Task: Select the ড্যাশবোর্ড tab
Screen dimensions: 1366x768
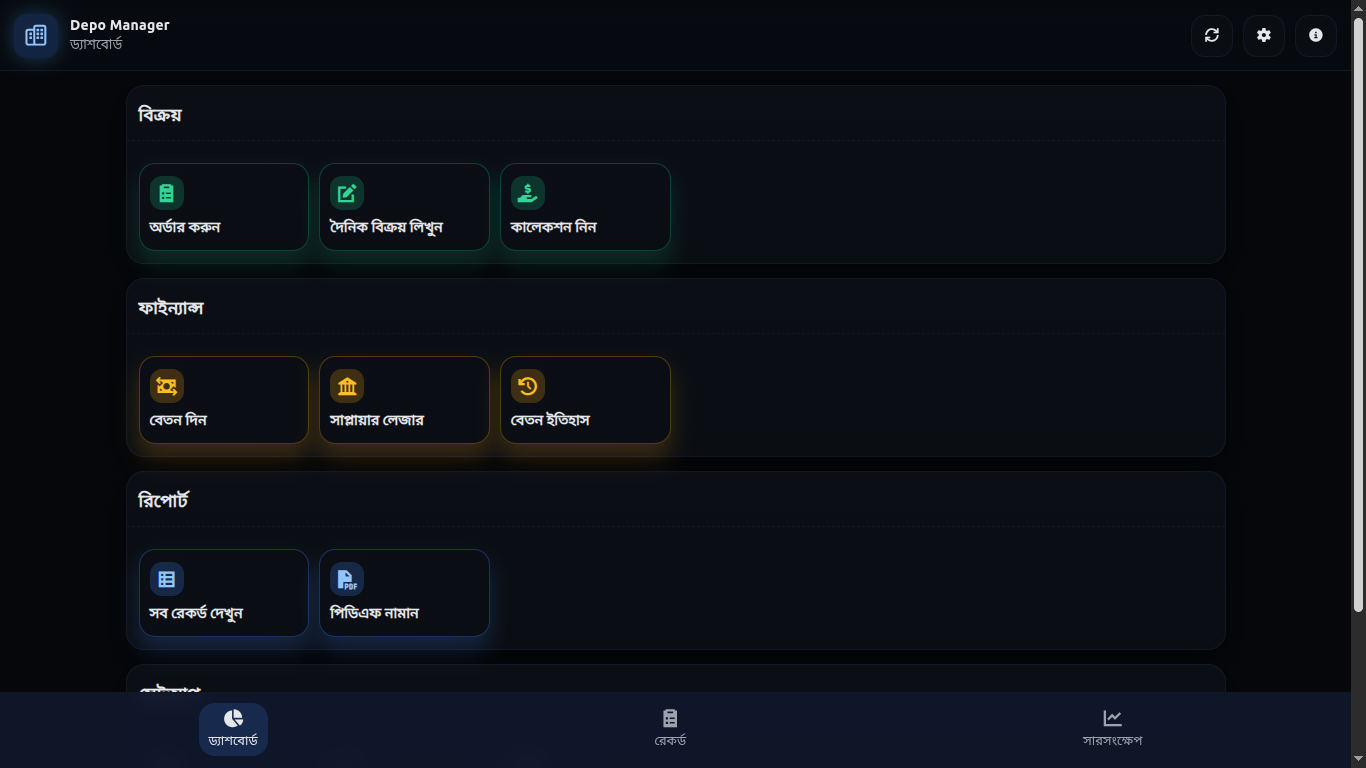Action: pyautogui.click(x=233, y=729)
